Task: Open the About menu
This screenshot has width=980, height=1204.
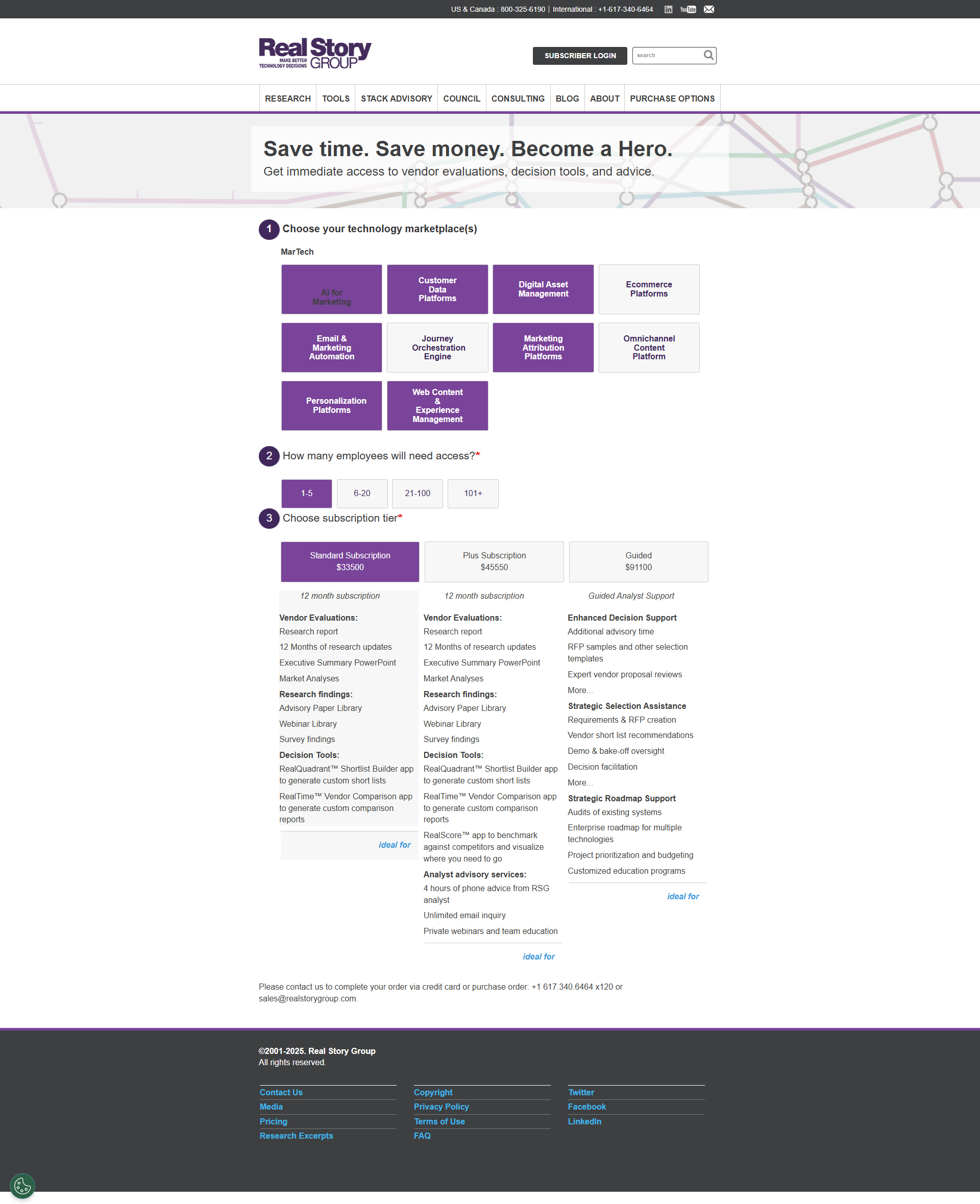Action: 604,98
